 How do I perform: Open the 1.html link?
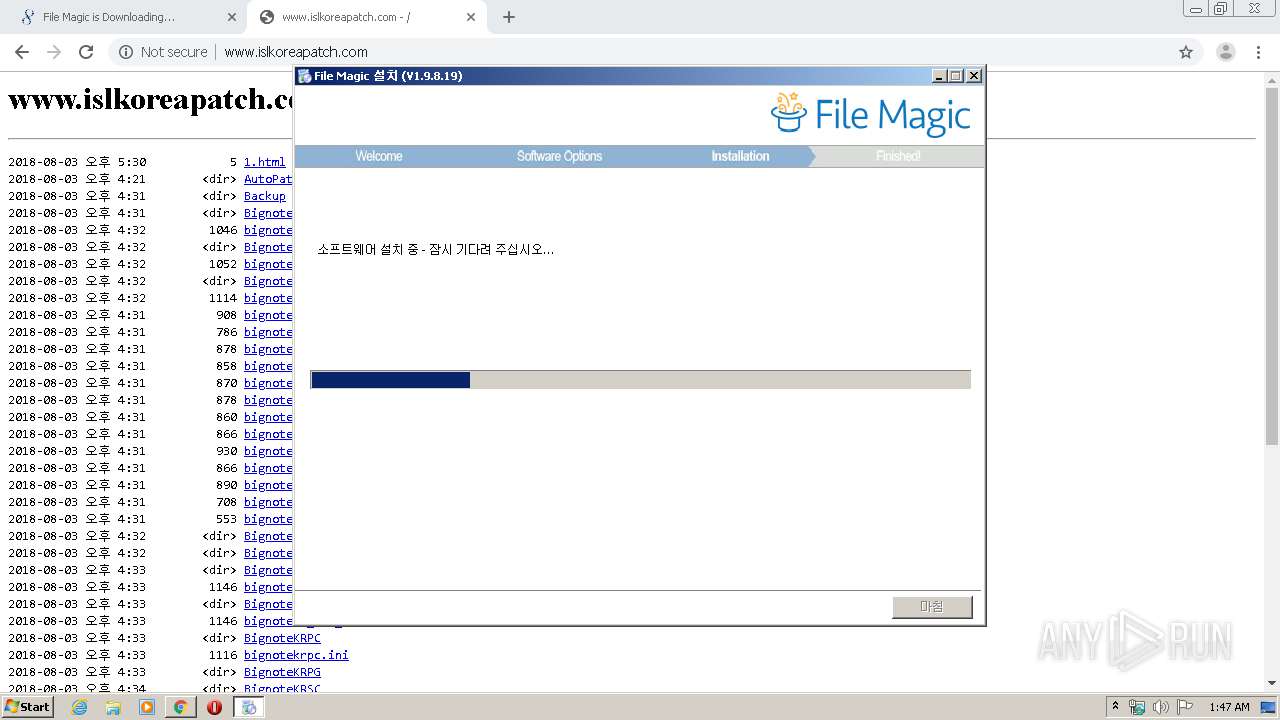tap(264, 162)
